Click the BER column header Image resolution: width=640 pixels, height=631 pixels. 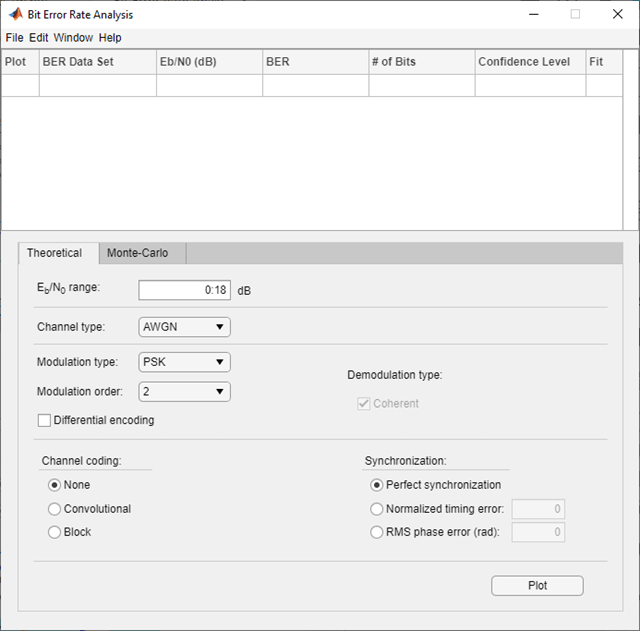[x=316, y=62]
